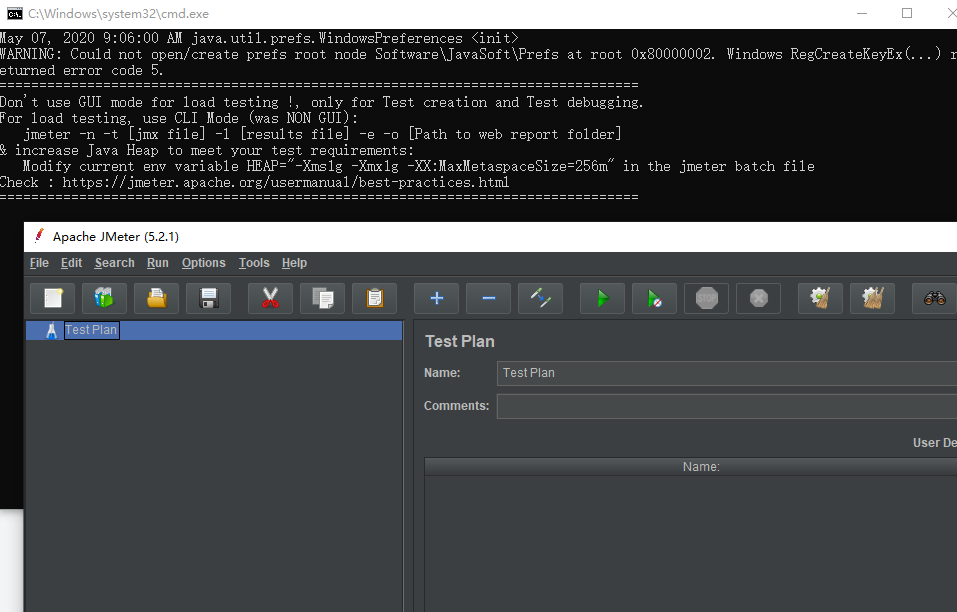Click the Open file folder icon
Screen dimensions: 957x612
tap(156, 298)
